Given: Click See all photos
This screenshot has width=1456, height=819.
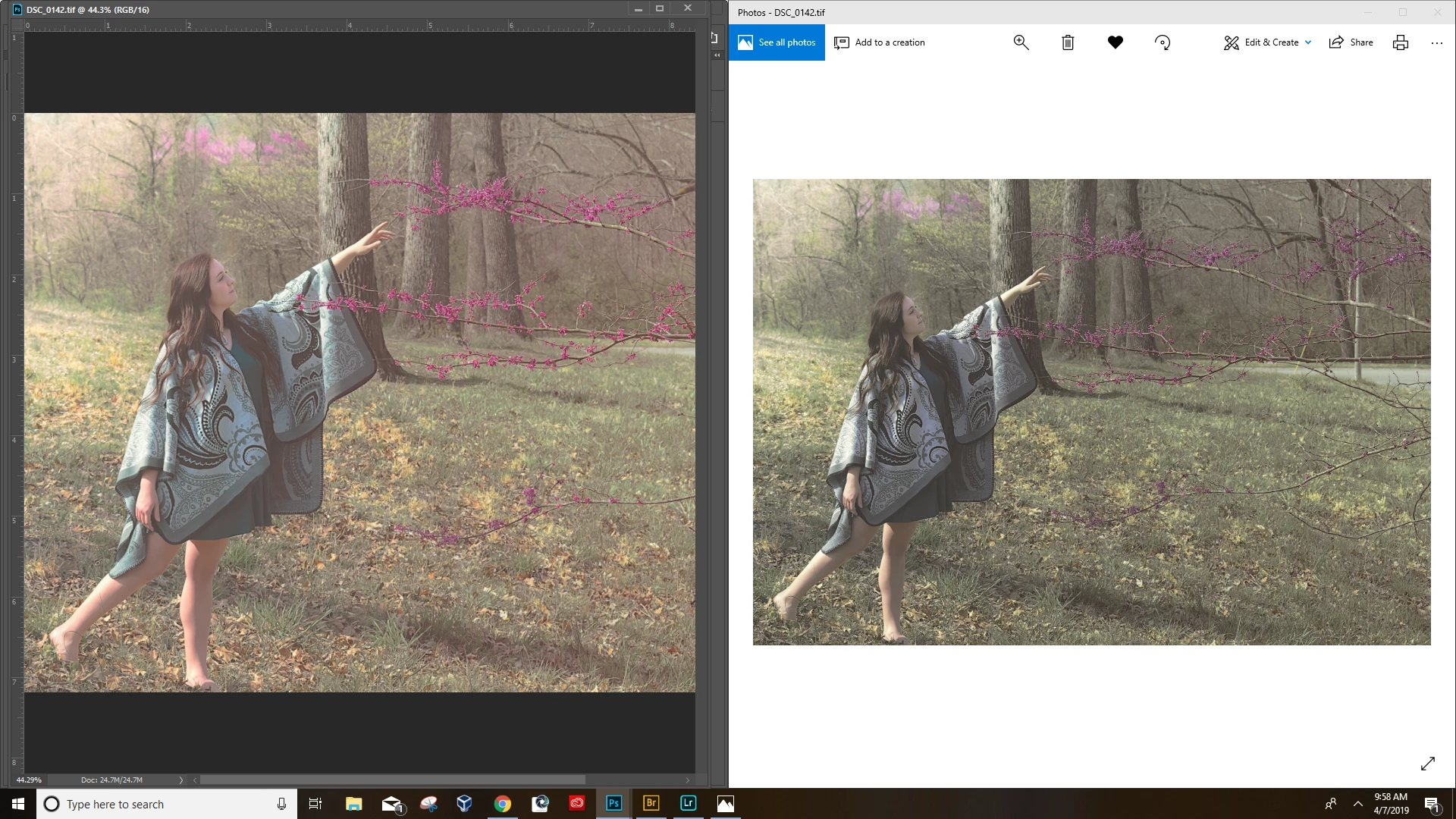Looking at the screenshot, I should click(x=777, y=42).
